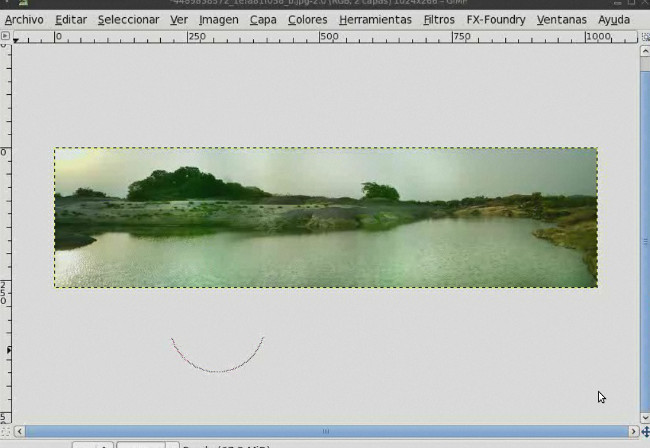Viewport: 650px width, 448px height.
Task: Click the navigation preview icon at bottom right
Action: tap(644, 432)
